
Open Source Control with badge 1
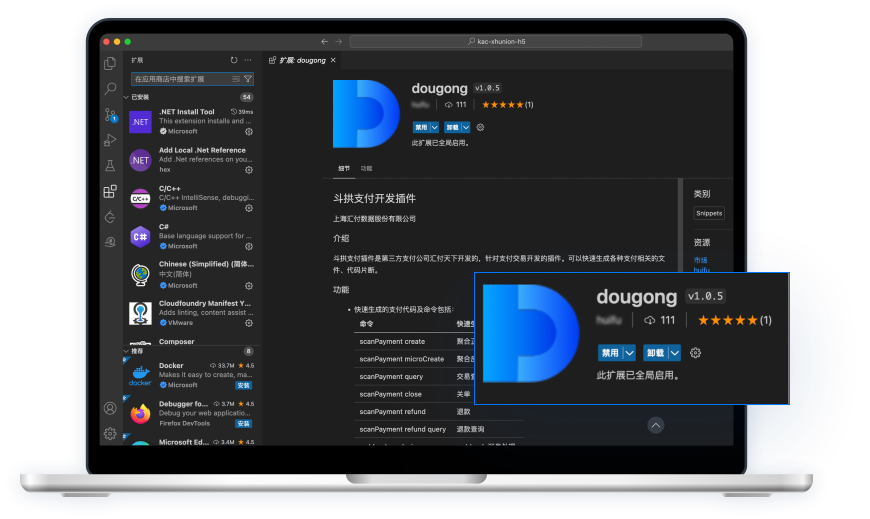tap(110, 115)
